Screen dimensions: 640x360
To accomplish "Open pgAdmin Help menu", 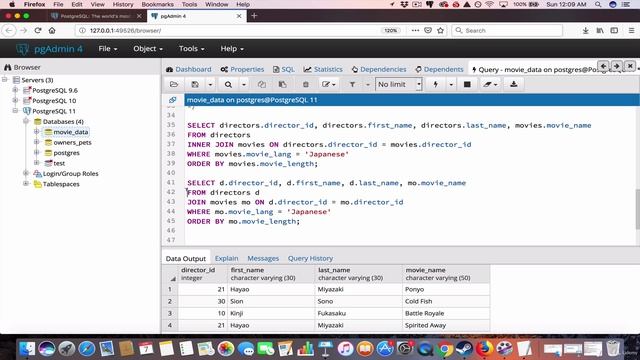I will [x=232, y=49].
